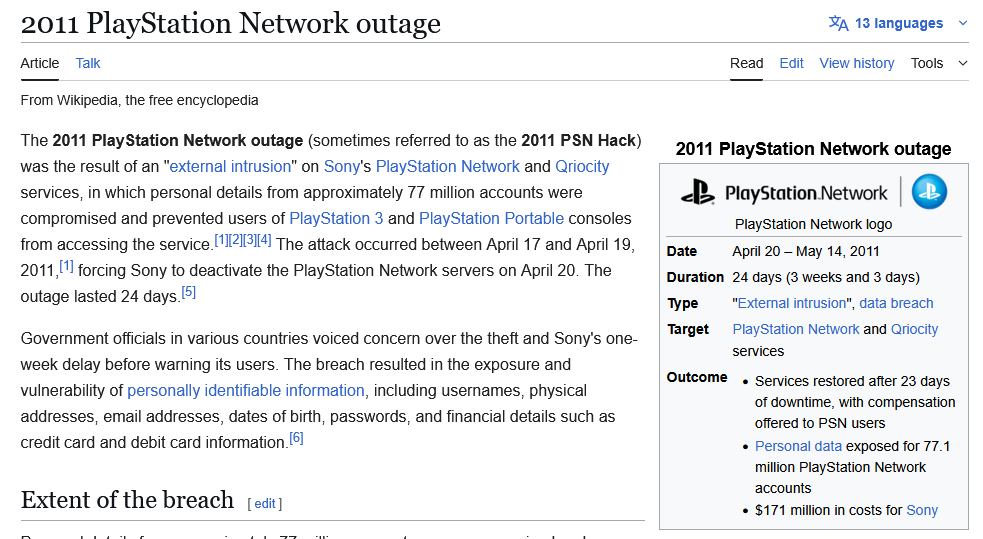Click the 'Outcome' label in infobox
The width and height of the screenshot is (983, 539).
[697, 377]
